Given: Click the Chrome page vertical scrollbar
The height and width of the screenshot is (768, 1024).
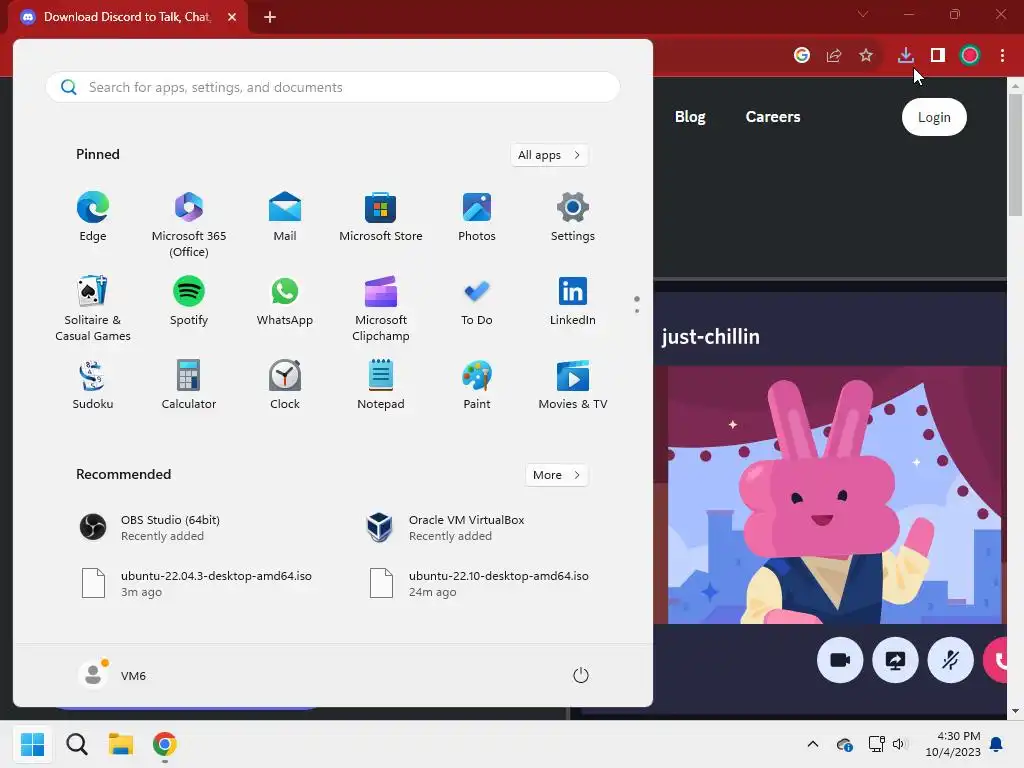Looking at the screenshot, I should click(1015, 154).
